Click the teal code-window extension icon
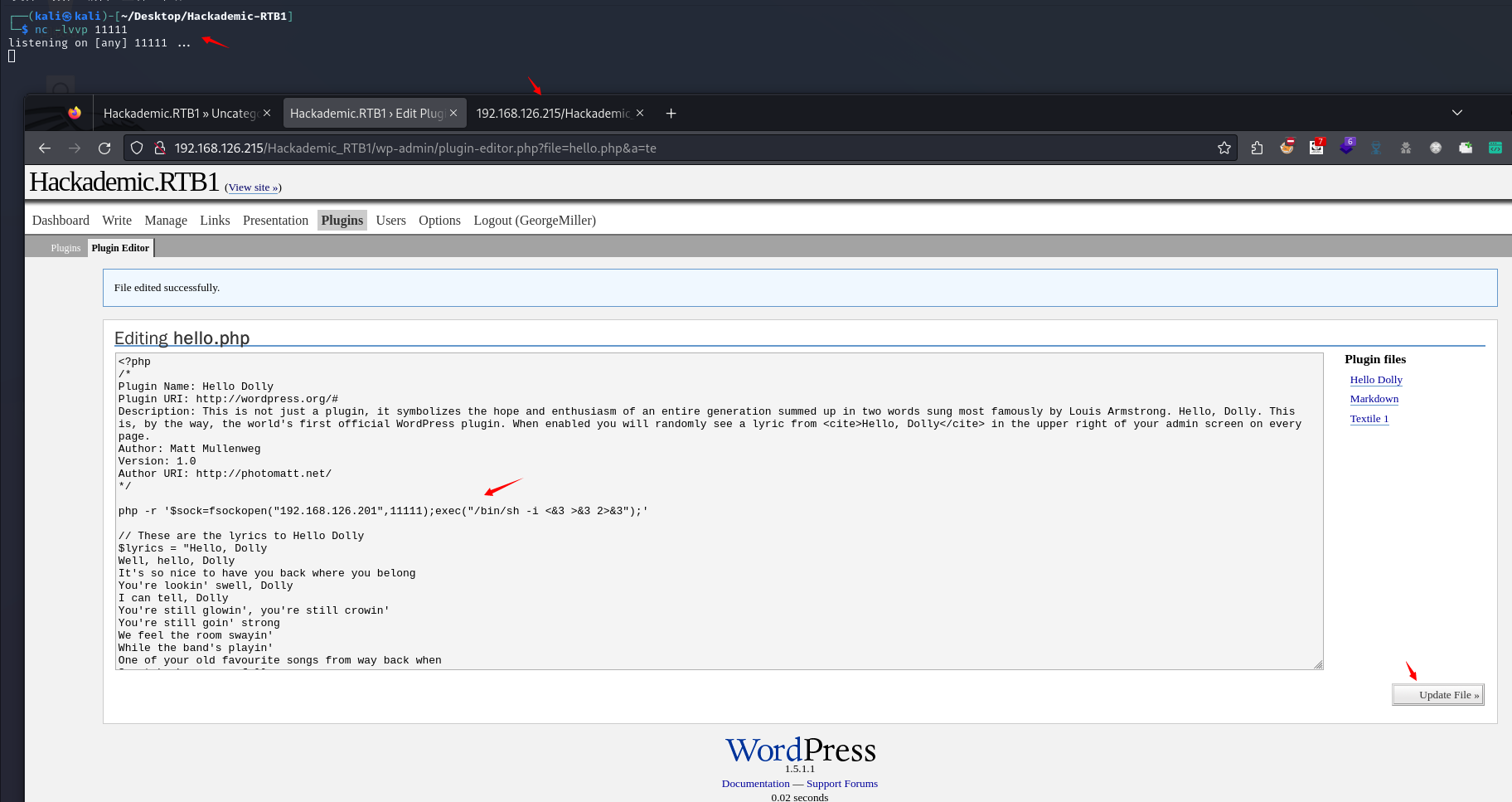 tap(1495, 148)
